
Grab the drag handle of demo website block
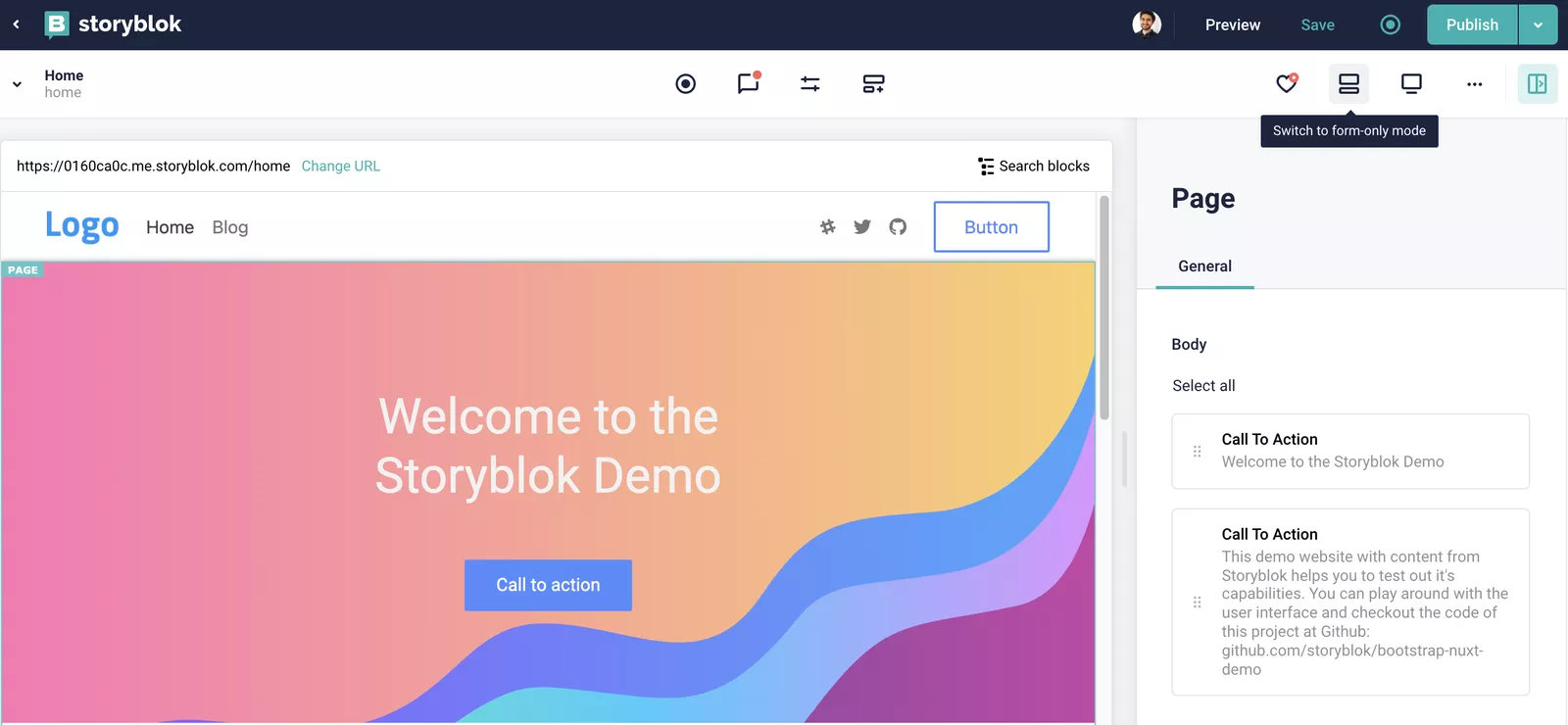pos(1197,603)
